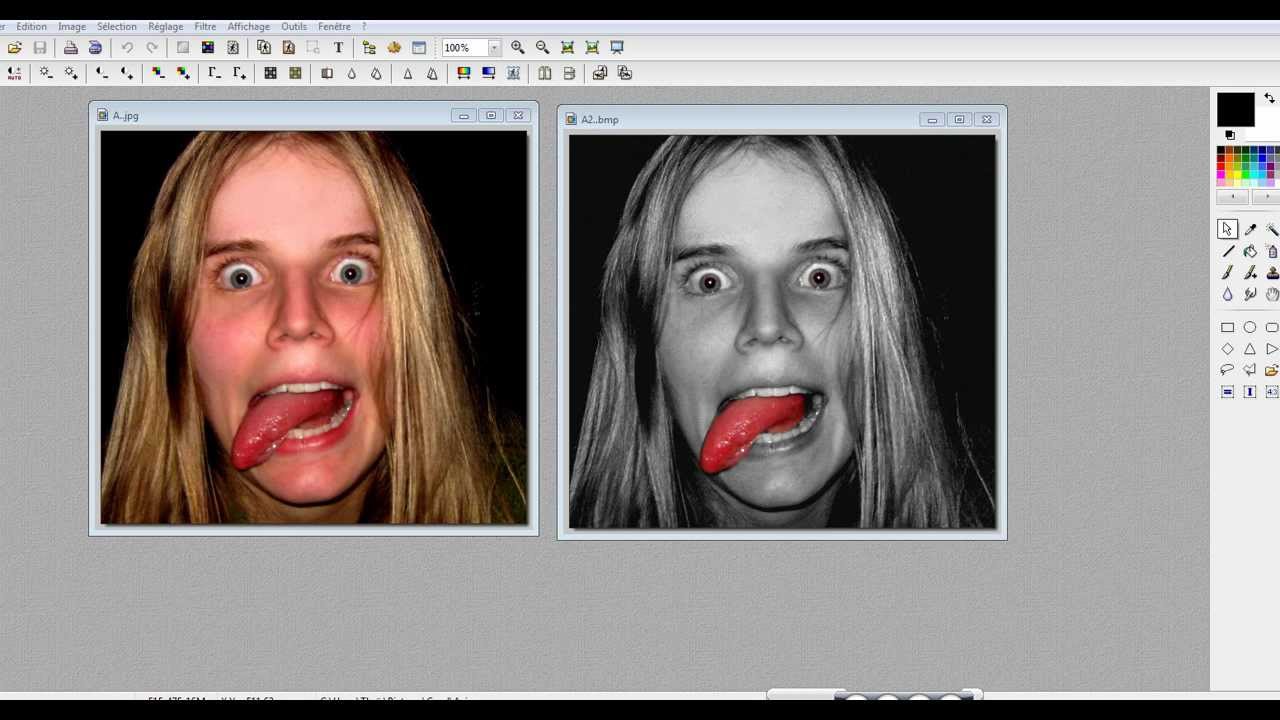Click the Contrast minus icon
This screenshot has width=1280, height=720.
coord(102,73)
